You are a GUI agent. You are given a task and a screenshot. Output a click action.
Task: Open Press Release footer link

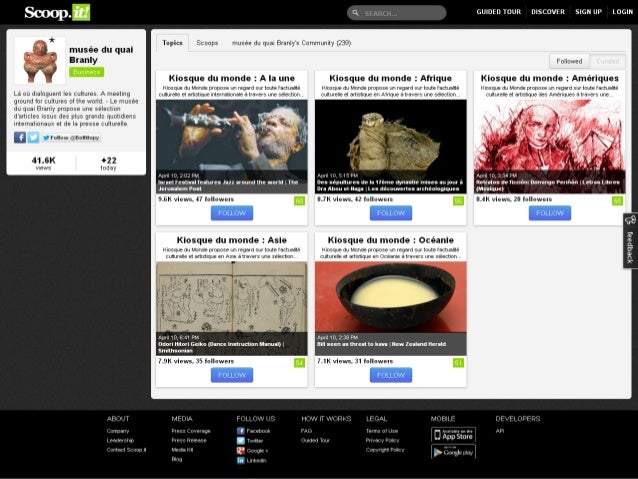[189, 440]
